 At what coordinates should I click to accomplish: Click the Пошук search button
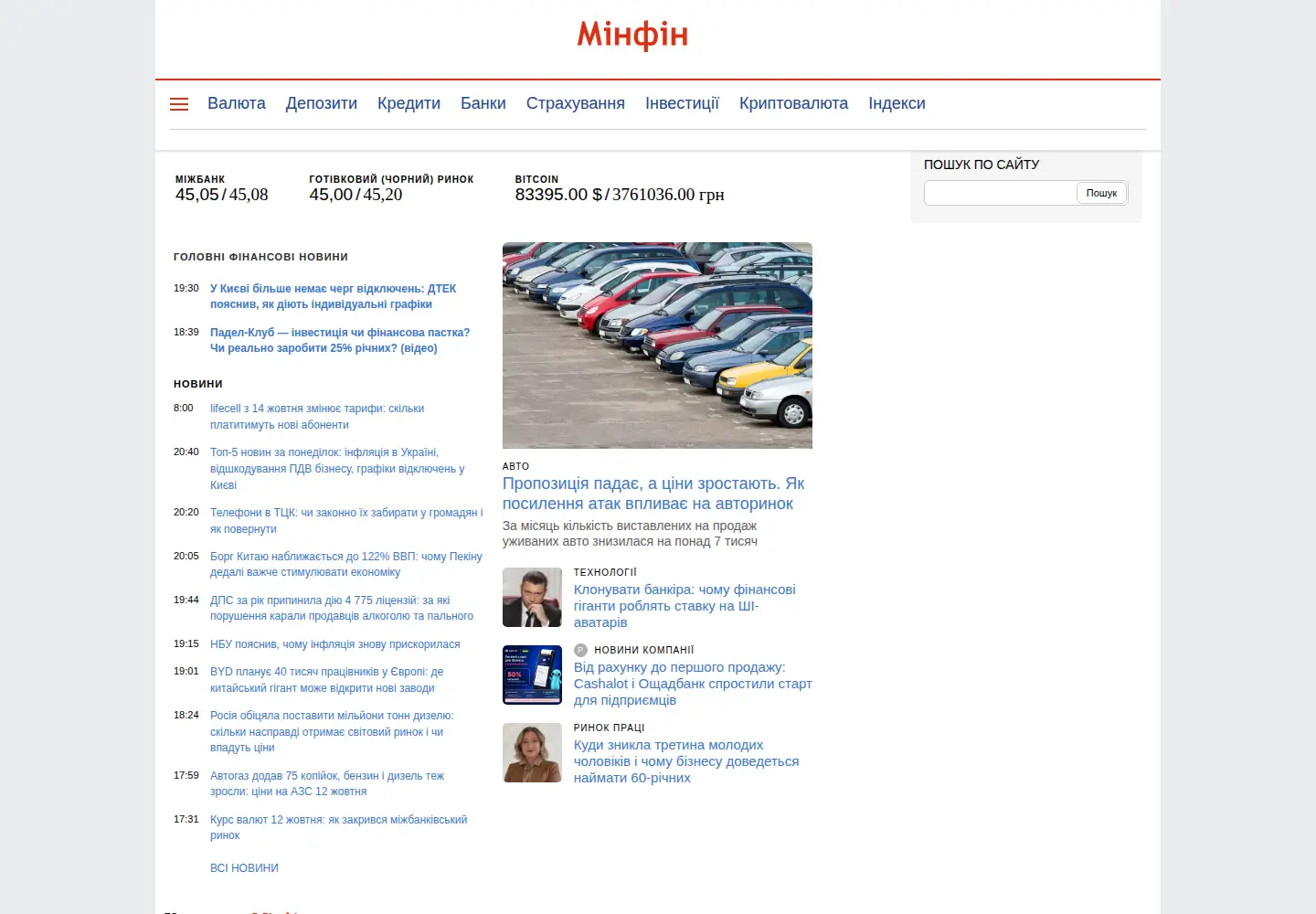[x=1101, y=193]
